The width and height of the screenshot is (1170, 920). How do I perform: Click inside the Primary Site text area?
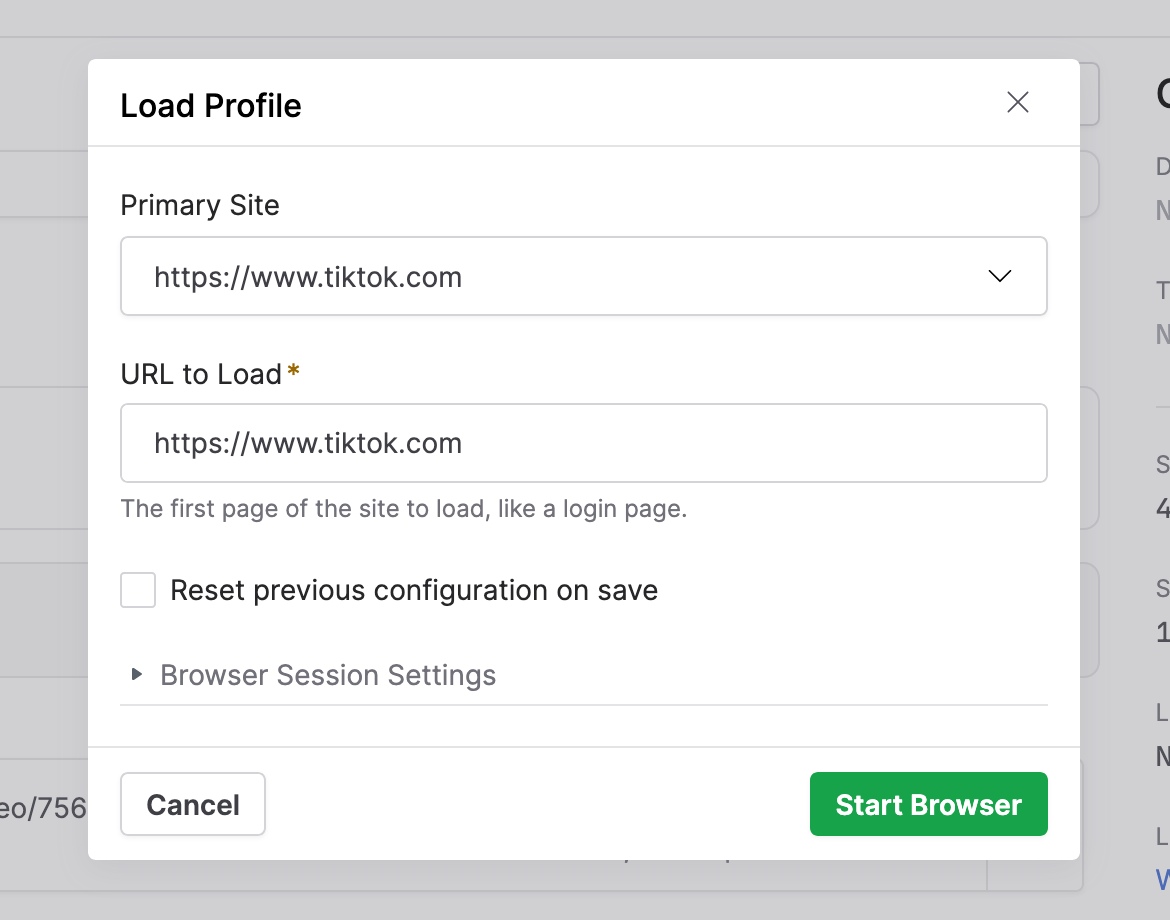click(400, 276)
